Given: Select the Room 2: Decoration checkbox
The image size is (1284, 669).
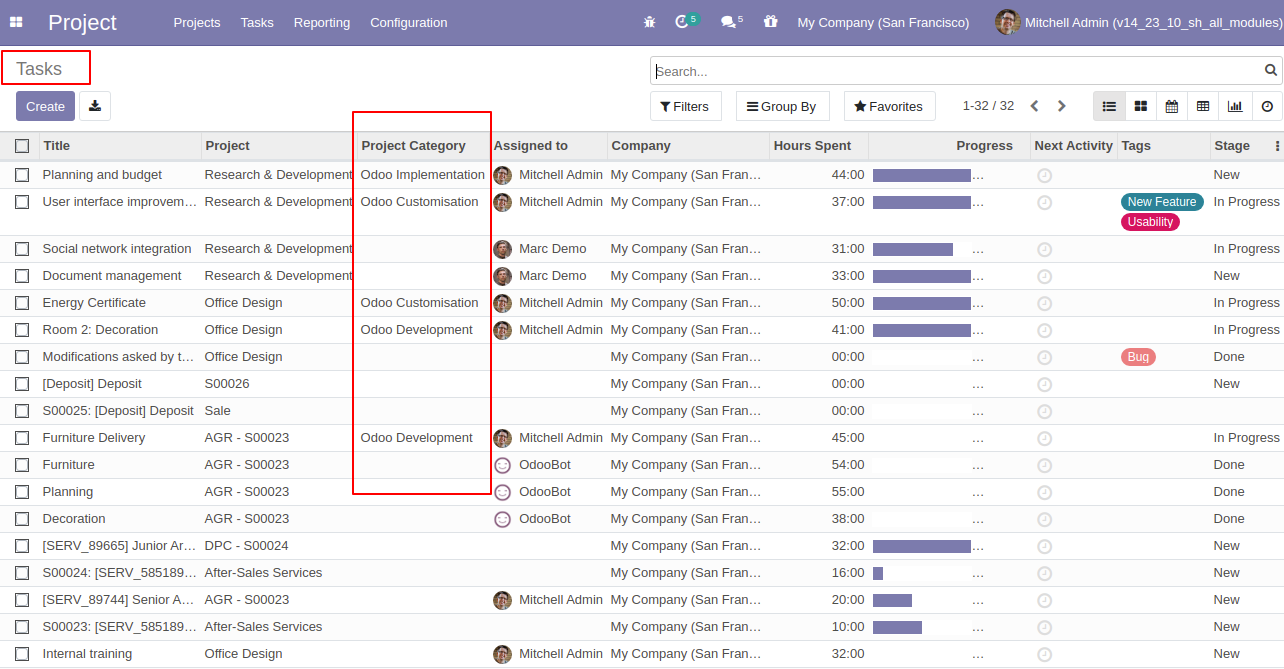Looking at the screenshot, I should click(22, 330).
